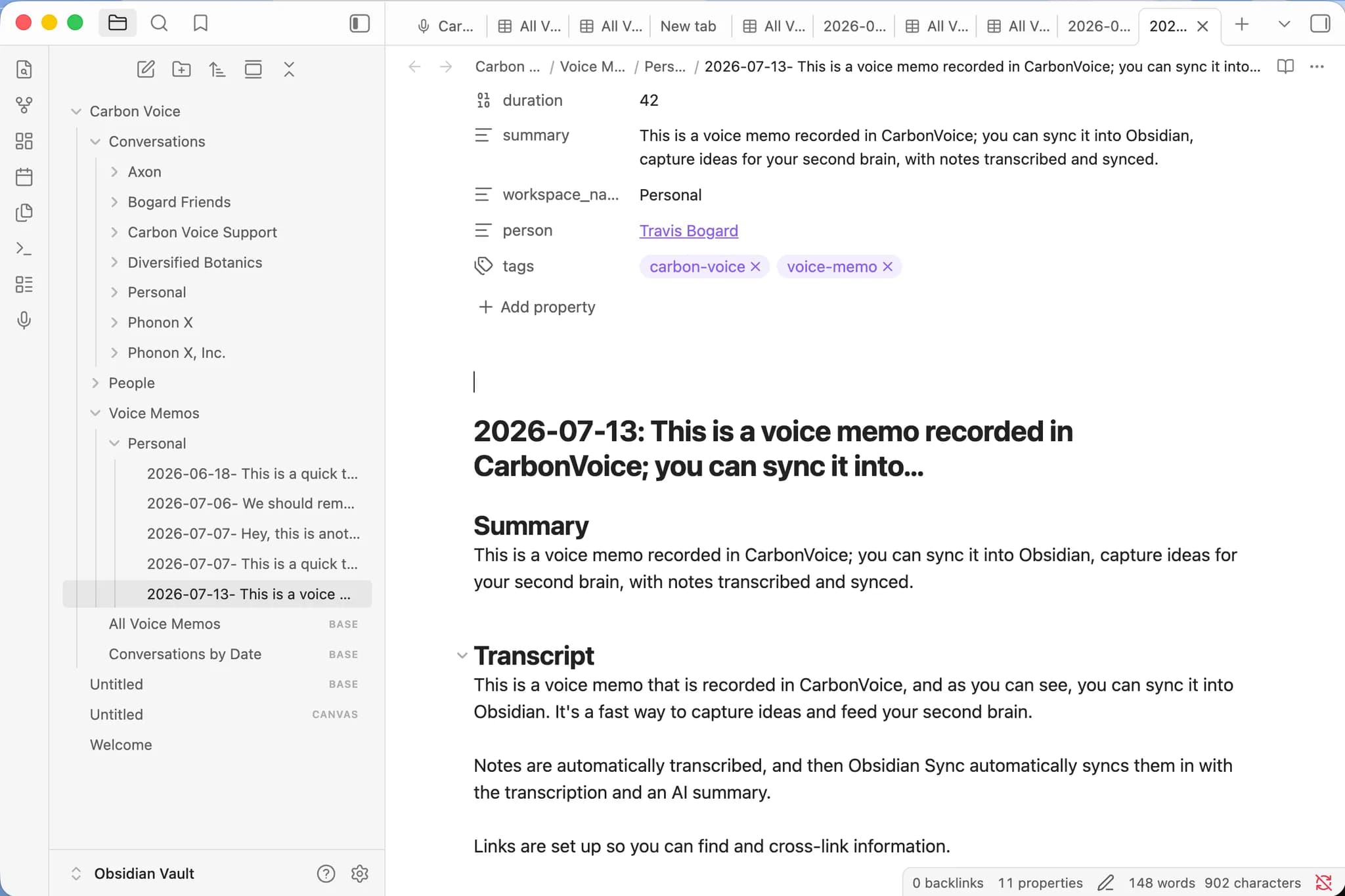Fold the Transcript heading chevron
The image size is (1345, 896).
pos(462,656)
